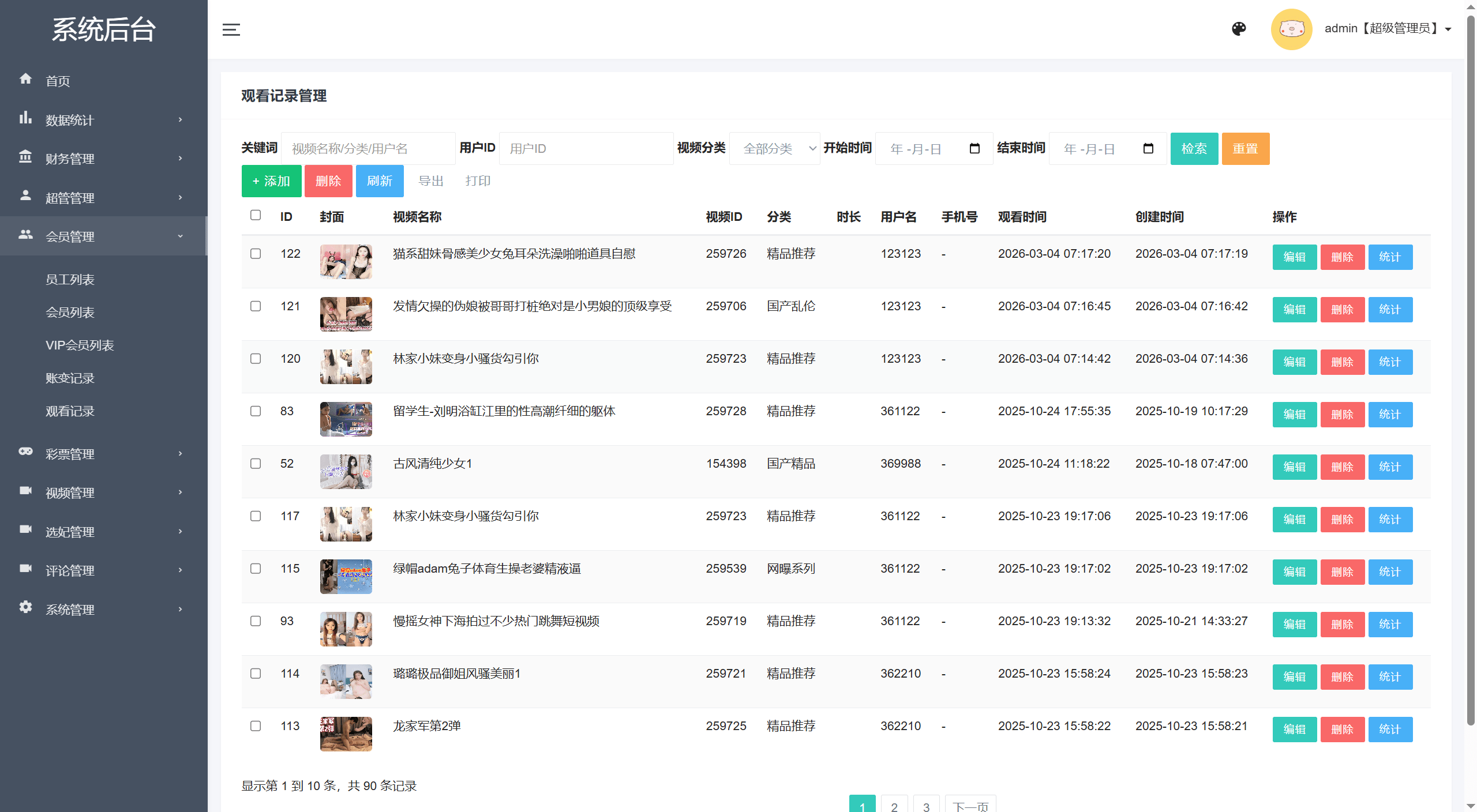Open VIP会员列表 in the sidebar
Screen dimensions: 1477x812
80,345
